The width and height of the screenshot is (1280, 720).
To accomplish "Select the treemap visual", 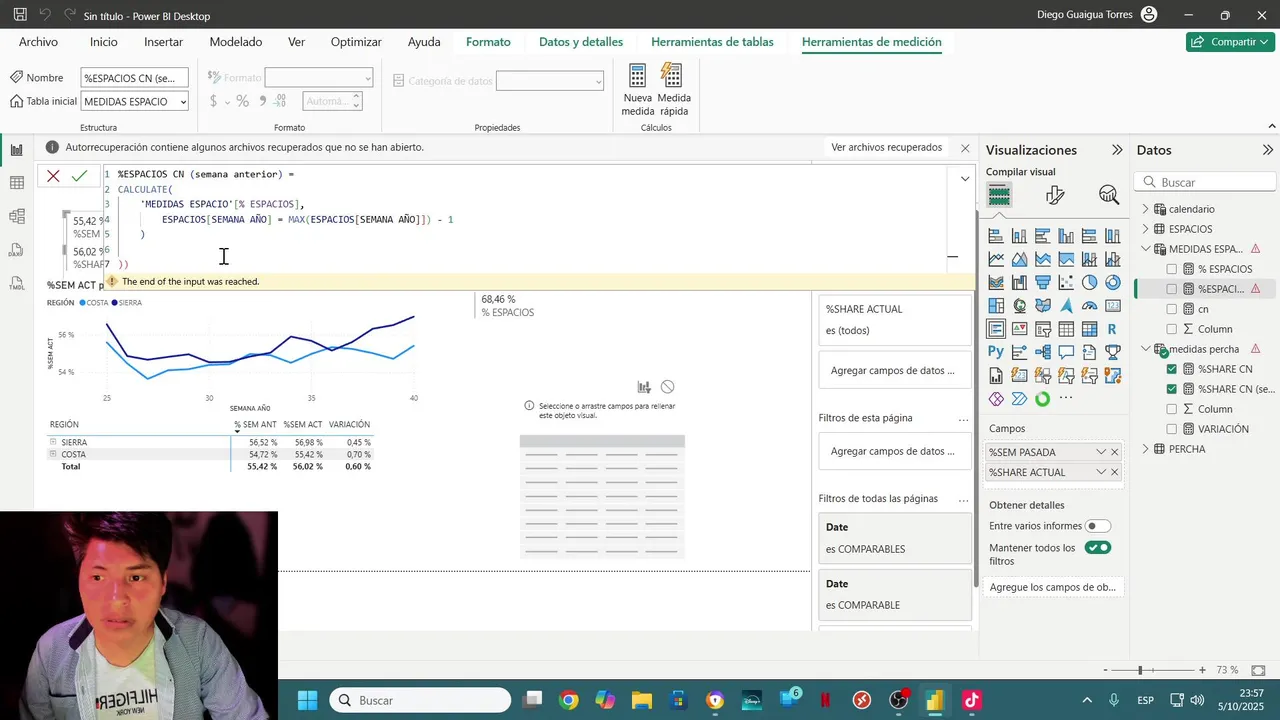I will tap(996, 306).
